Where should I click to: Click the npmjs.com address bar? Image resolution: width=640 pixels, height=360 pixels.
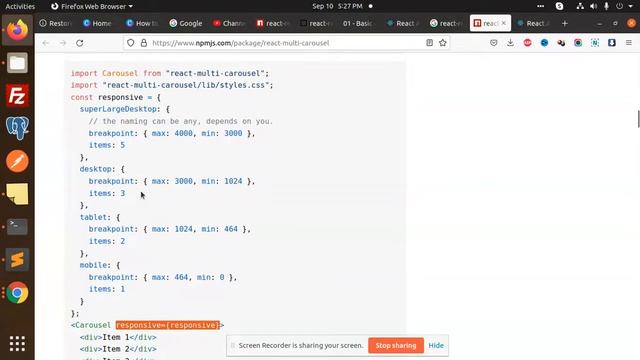pyautogui.click(x=286, y=43)
